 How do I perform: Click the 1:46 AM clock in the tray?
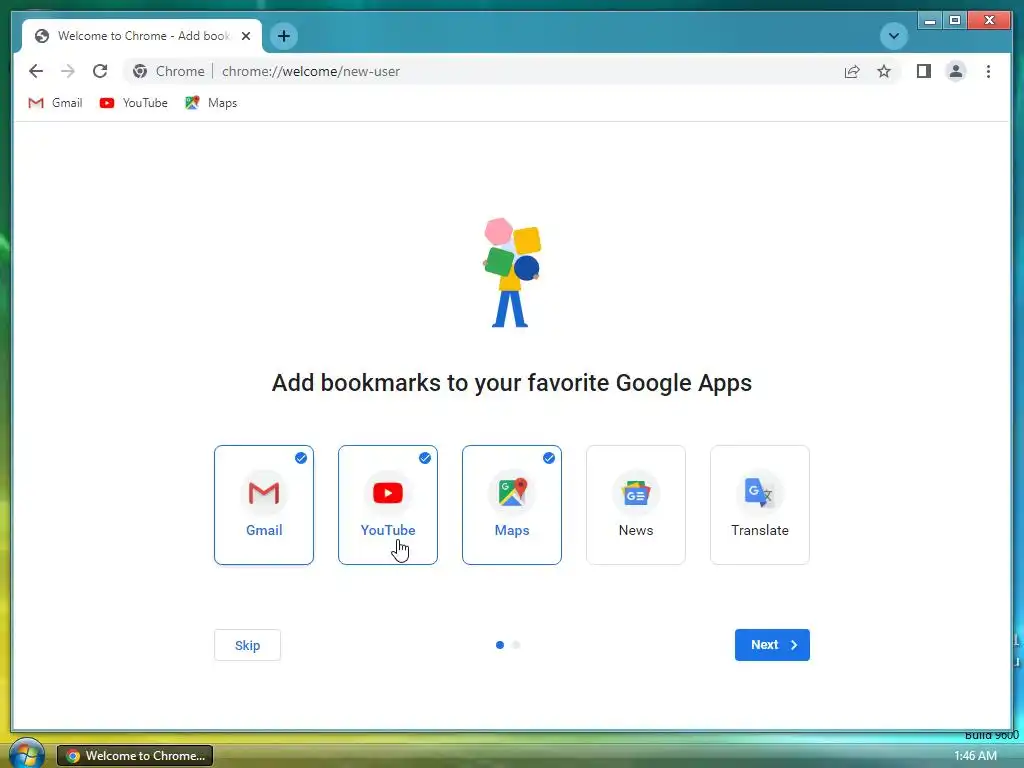coord(975,756)
